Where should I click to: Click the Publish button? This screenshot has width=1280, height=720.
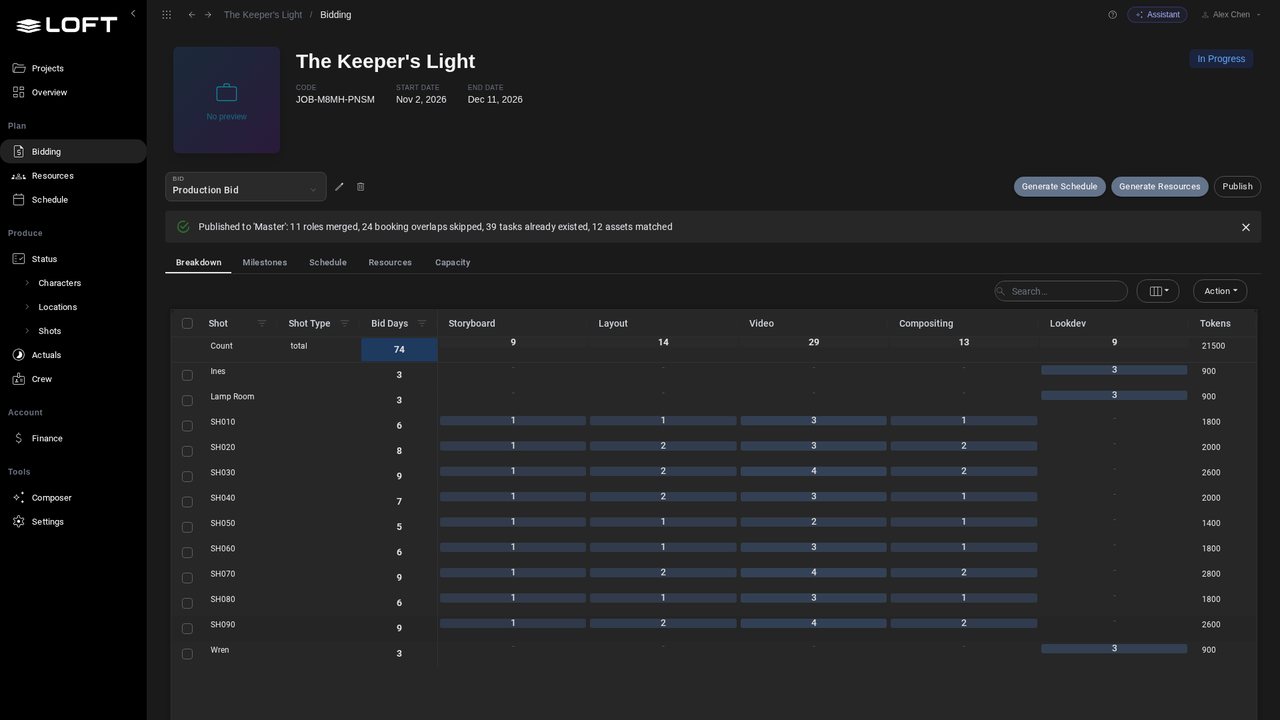(x=1237, y=187)
